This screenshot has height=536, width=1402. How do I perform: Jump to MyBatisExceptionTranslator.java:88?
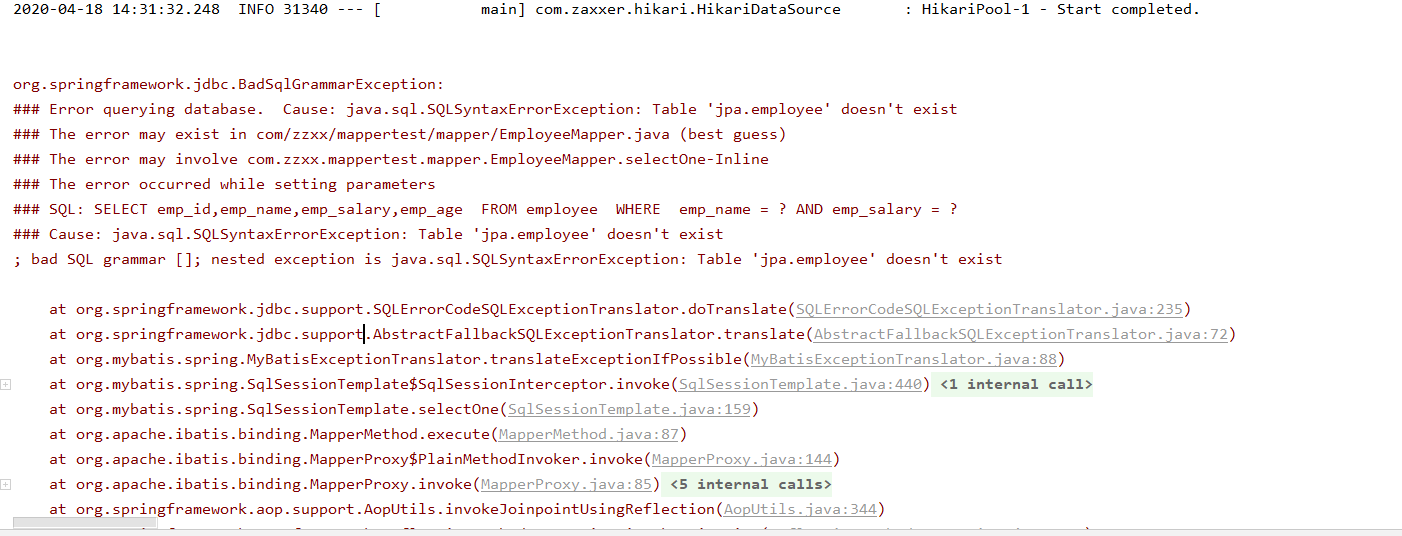[902, 359]
